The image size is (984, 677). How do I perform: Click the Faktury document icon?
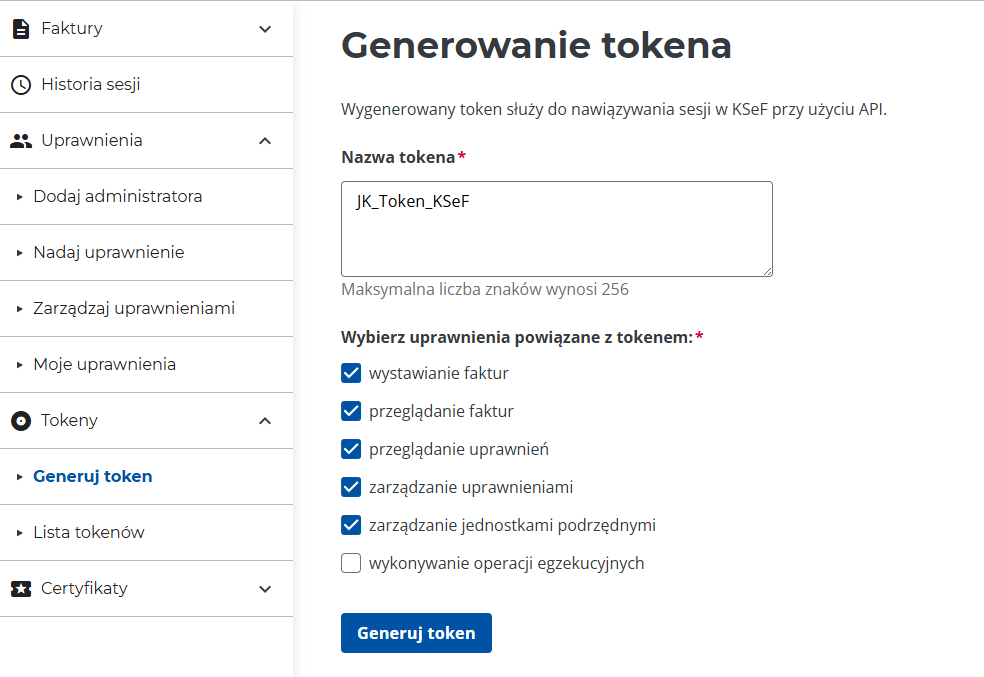click(22, 28)
